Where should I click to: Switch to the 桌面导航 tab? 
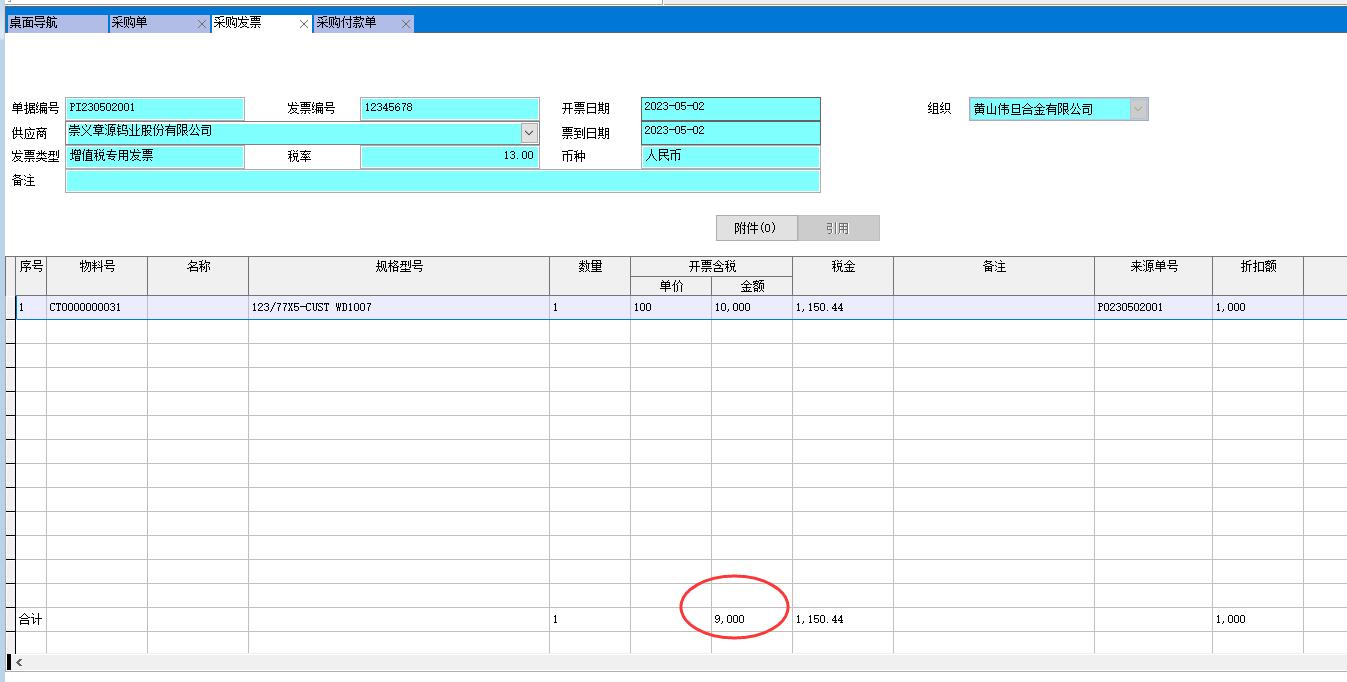point(50,23)
